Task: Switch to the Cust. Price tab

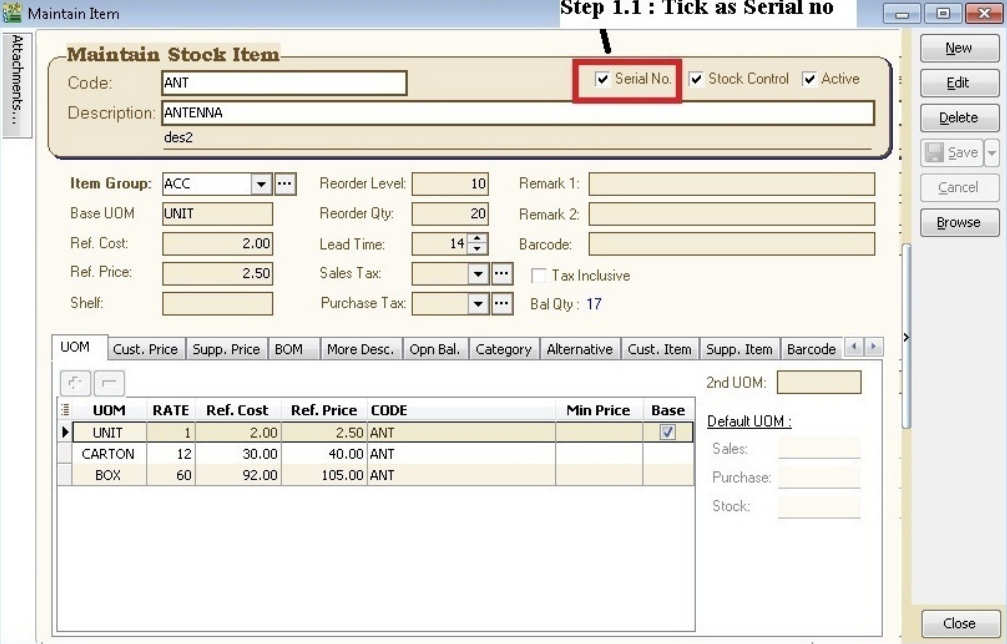Action: point(145,349)
